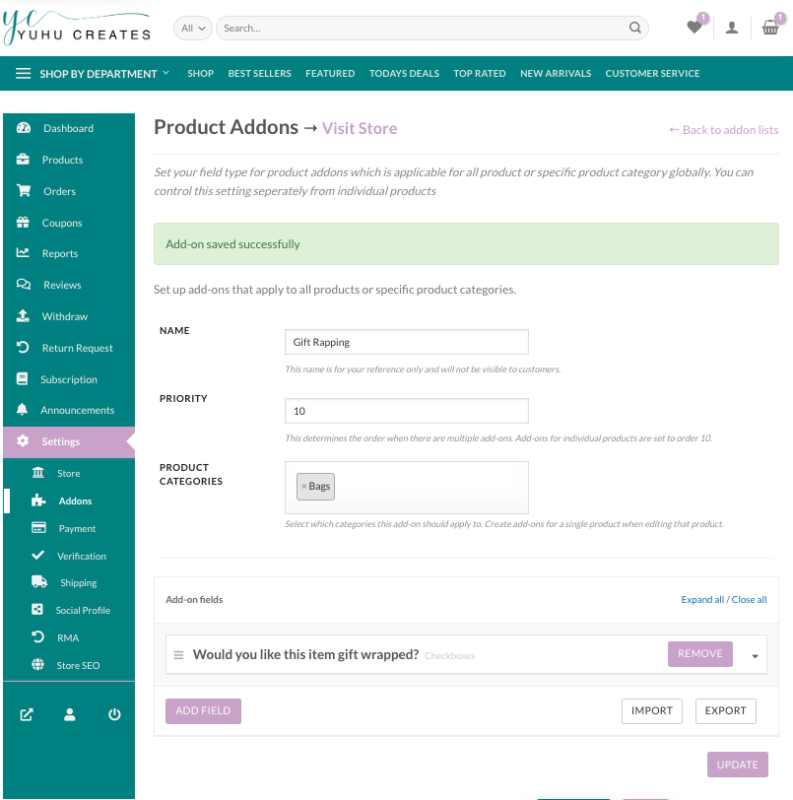The image size is (793, 800).
Task: Open the New Arrivals menu item
Action: coord(556,73)
